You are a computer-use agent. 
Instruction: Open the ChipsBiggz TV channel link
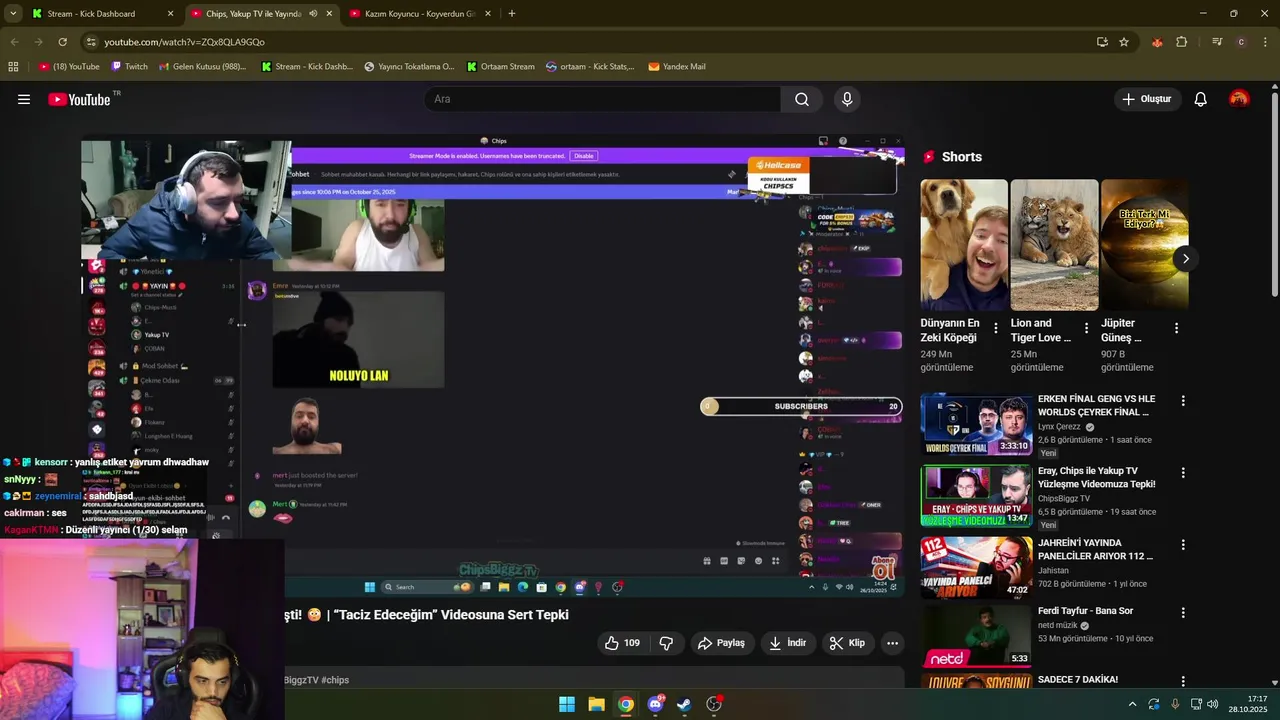tap(1064, 498)
